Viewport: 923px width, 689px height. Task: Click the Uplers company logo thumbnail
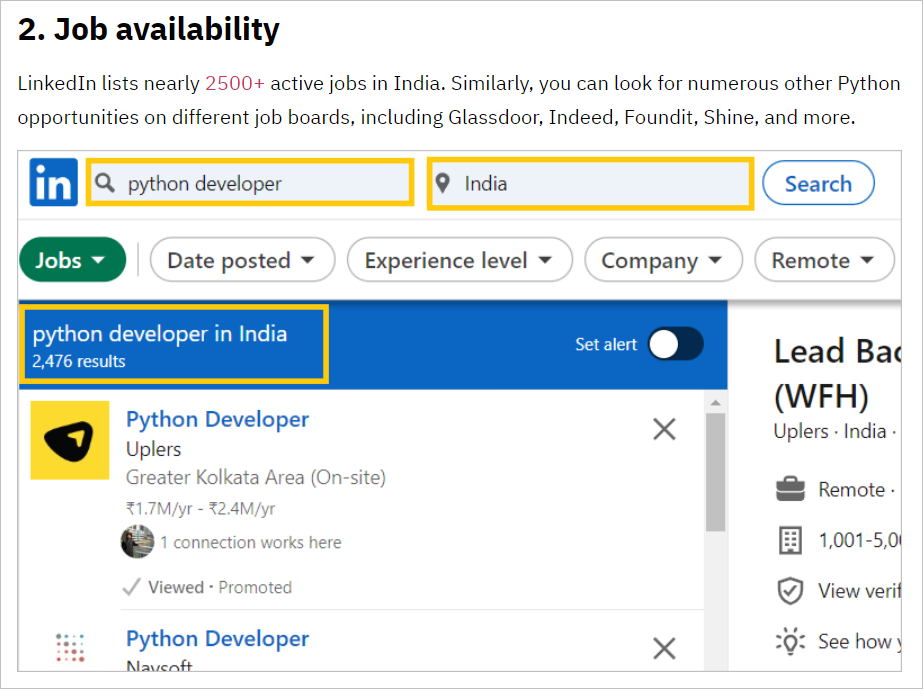pos(70,440)
